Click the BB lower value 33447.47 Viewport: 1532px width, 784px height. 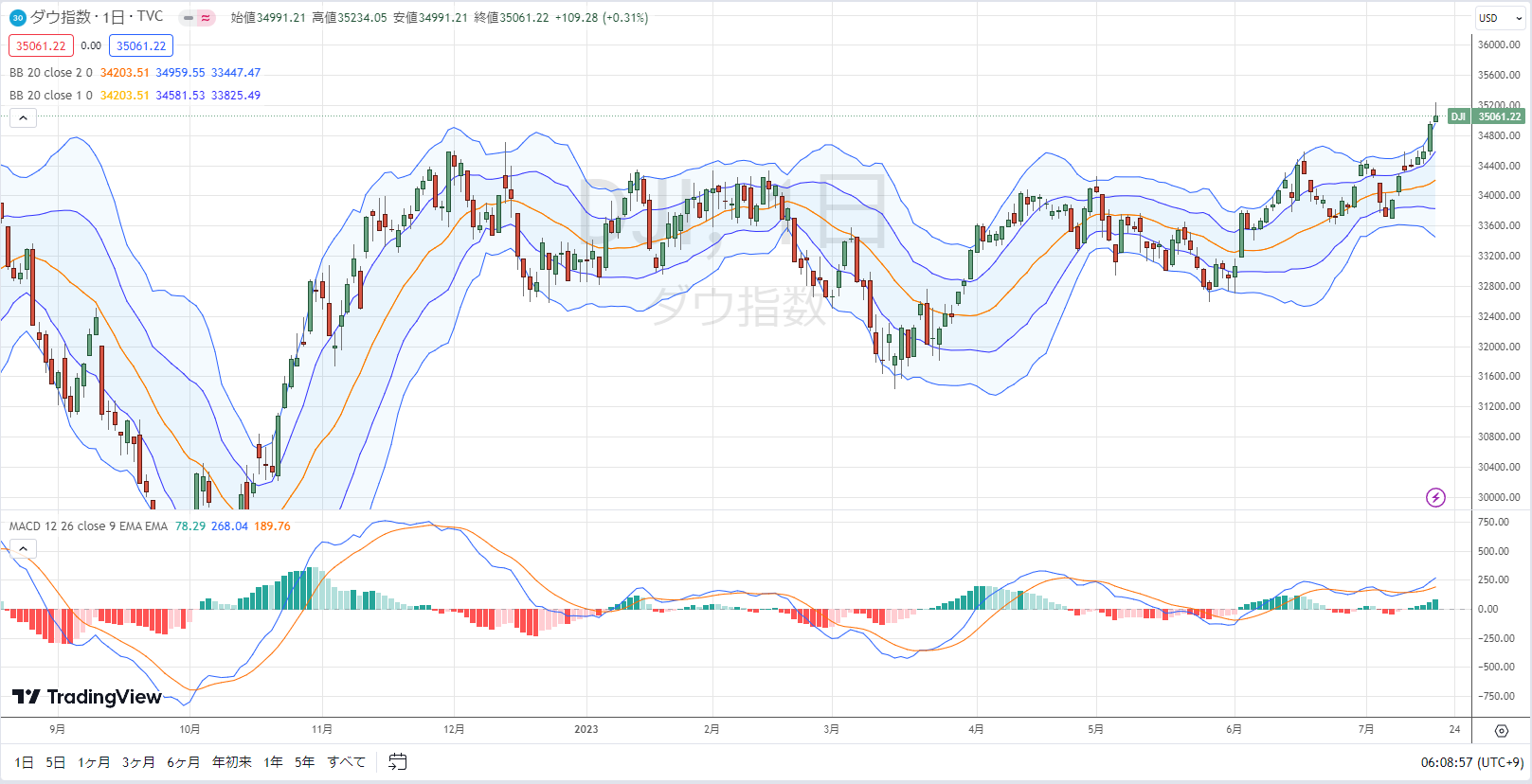pyautogui.click(x=236, y=73)
